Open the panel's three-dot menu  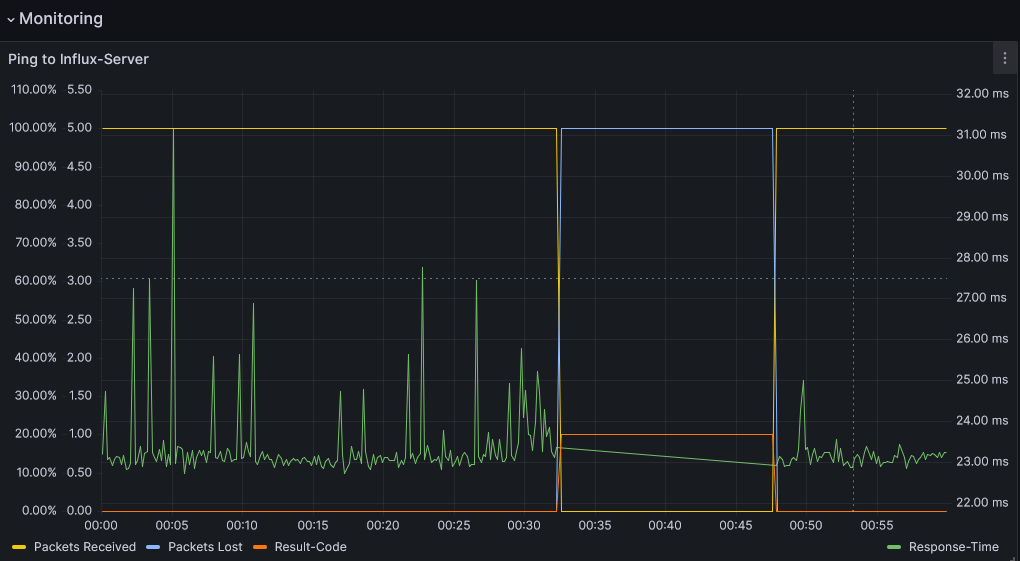(x=1004, y=58)
